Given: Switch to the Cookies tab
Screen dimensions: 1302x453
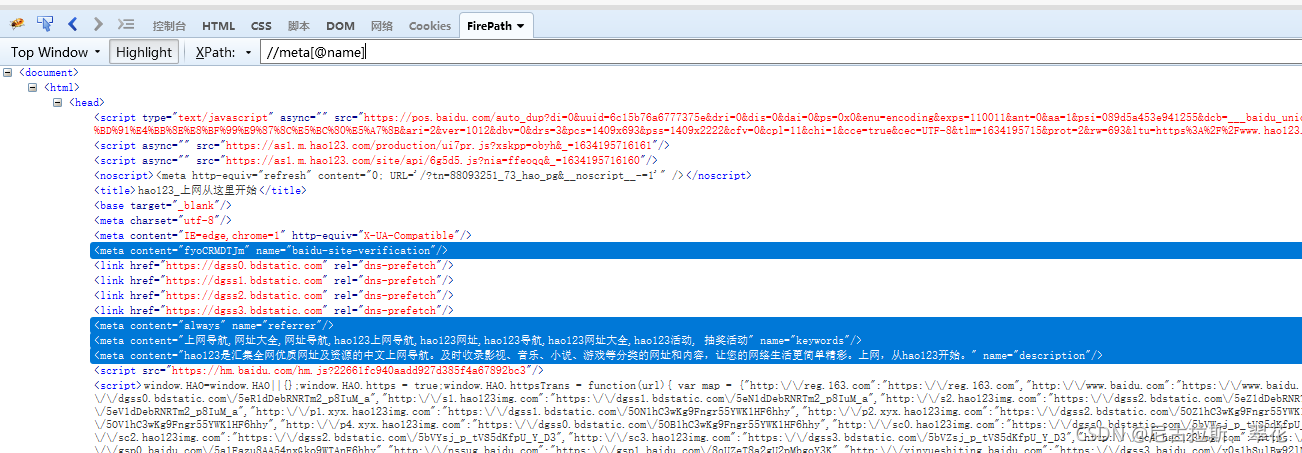Looking at the screenshot, I should 430,26.
